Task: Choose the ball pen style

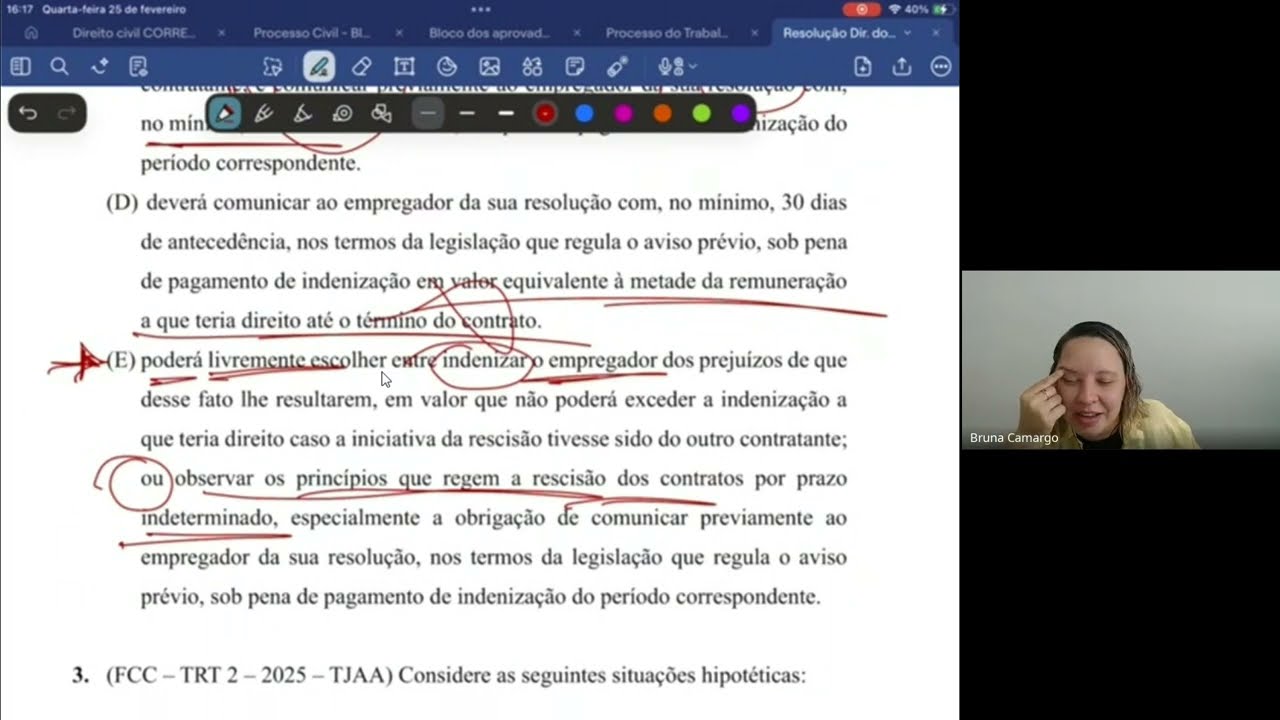Action: (x=264, y=113)
